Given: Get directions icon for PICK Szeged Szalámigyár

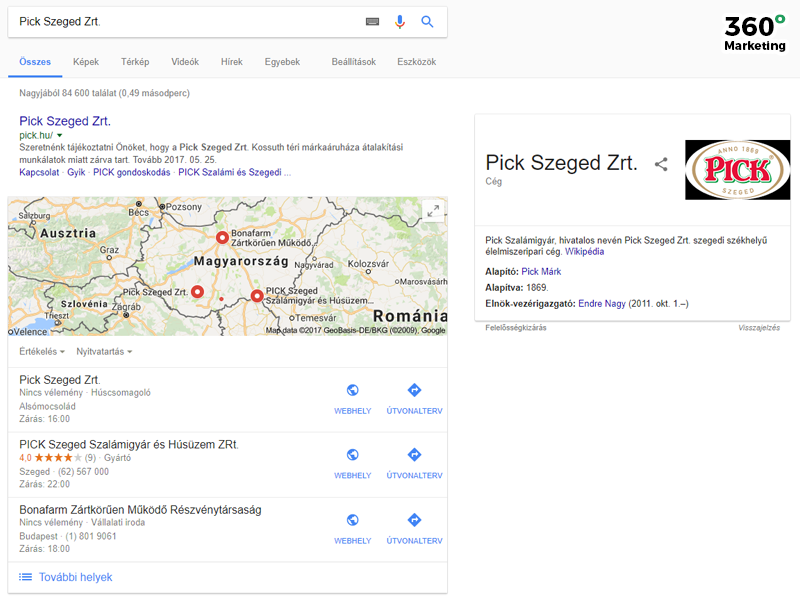Looking at the screenshot, I should point(414,454).
